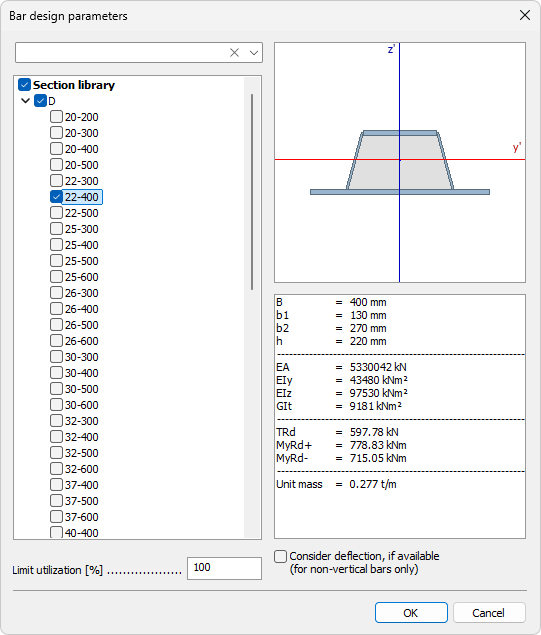Confirm with the OK button
Screen dimensions: 541x635
(411, 613)
